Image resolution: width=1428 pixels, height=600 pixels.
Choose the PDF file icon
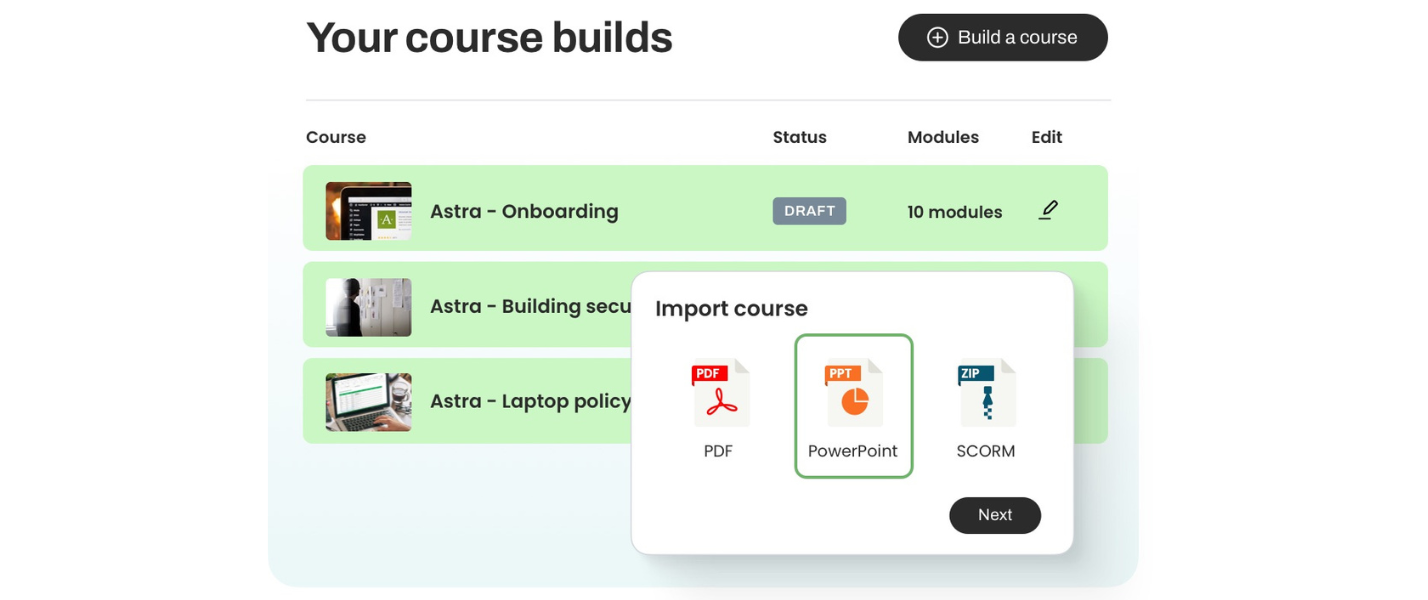point(720,393)
